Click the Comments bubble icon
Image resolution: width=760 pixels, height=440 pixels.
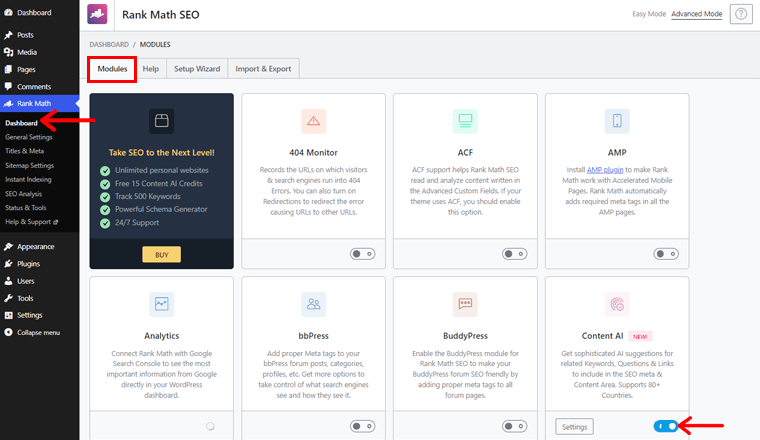(x=8, y=86)
